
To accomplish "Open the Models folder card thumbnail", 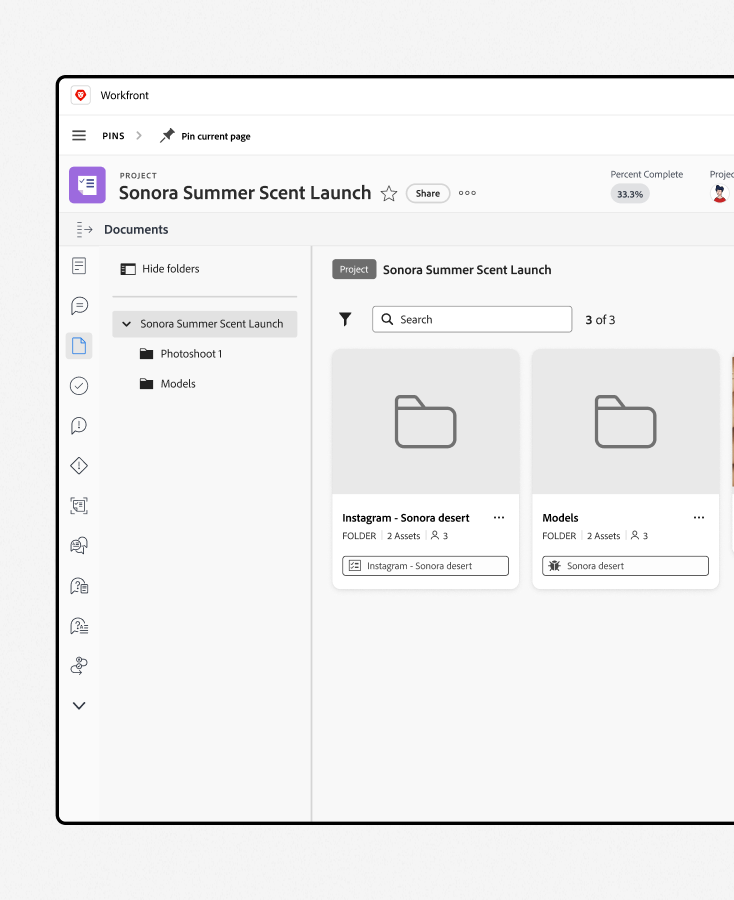I will coord(626,421).
